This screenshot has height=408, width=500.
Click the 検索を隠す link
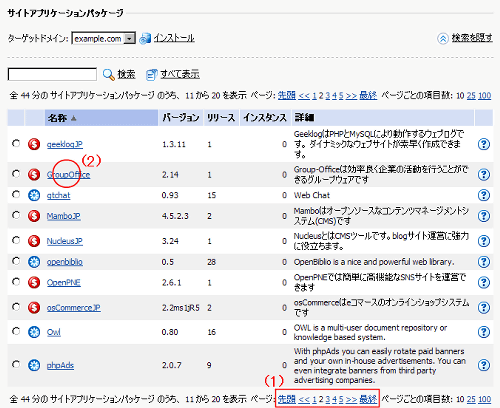(472, 38)
